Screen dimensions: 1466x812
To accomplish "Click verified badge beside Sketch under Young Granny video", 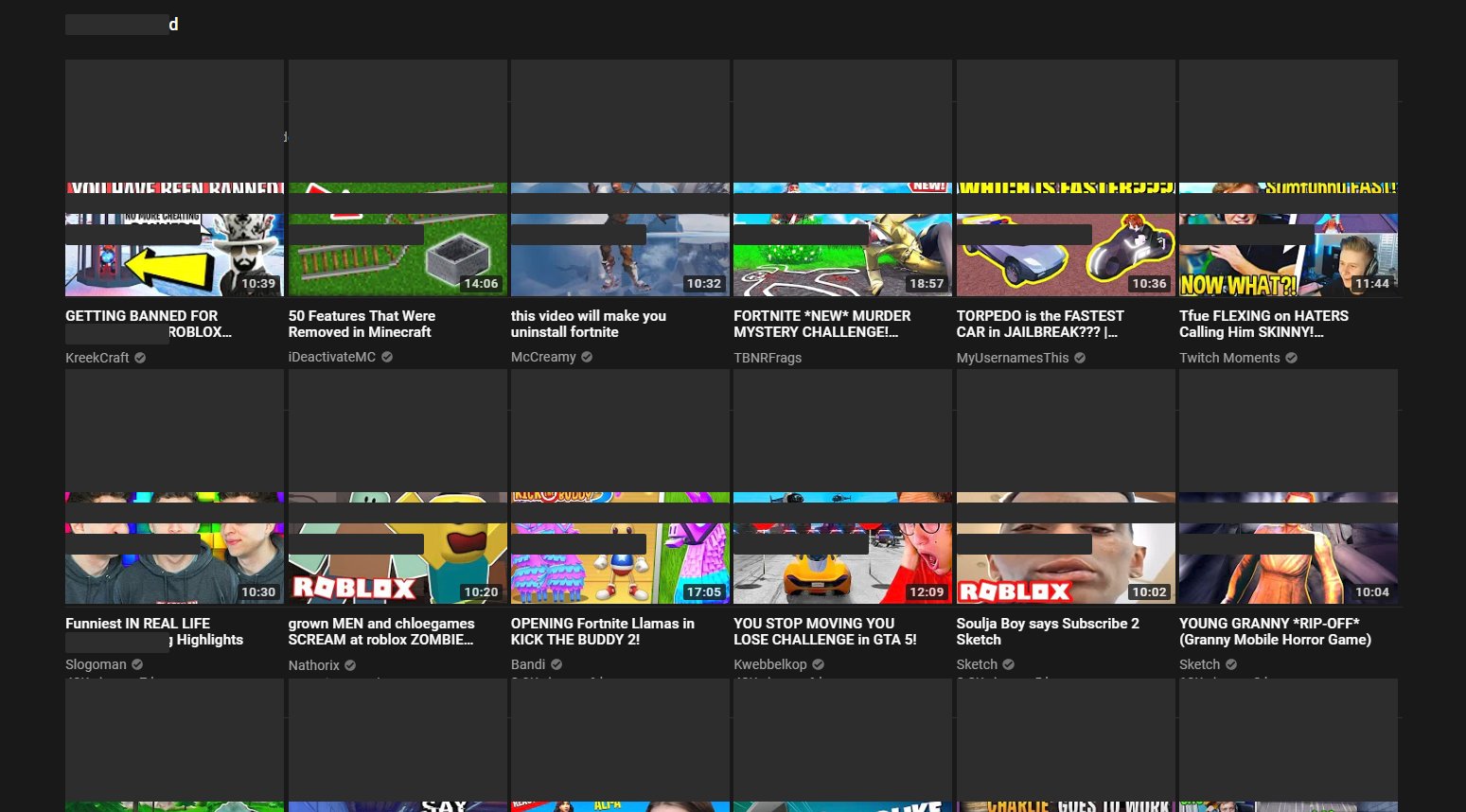I will click(x=1231, y=664).
